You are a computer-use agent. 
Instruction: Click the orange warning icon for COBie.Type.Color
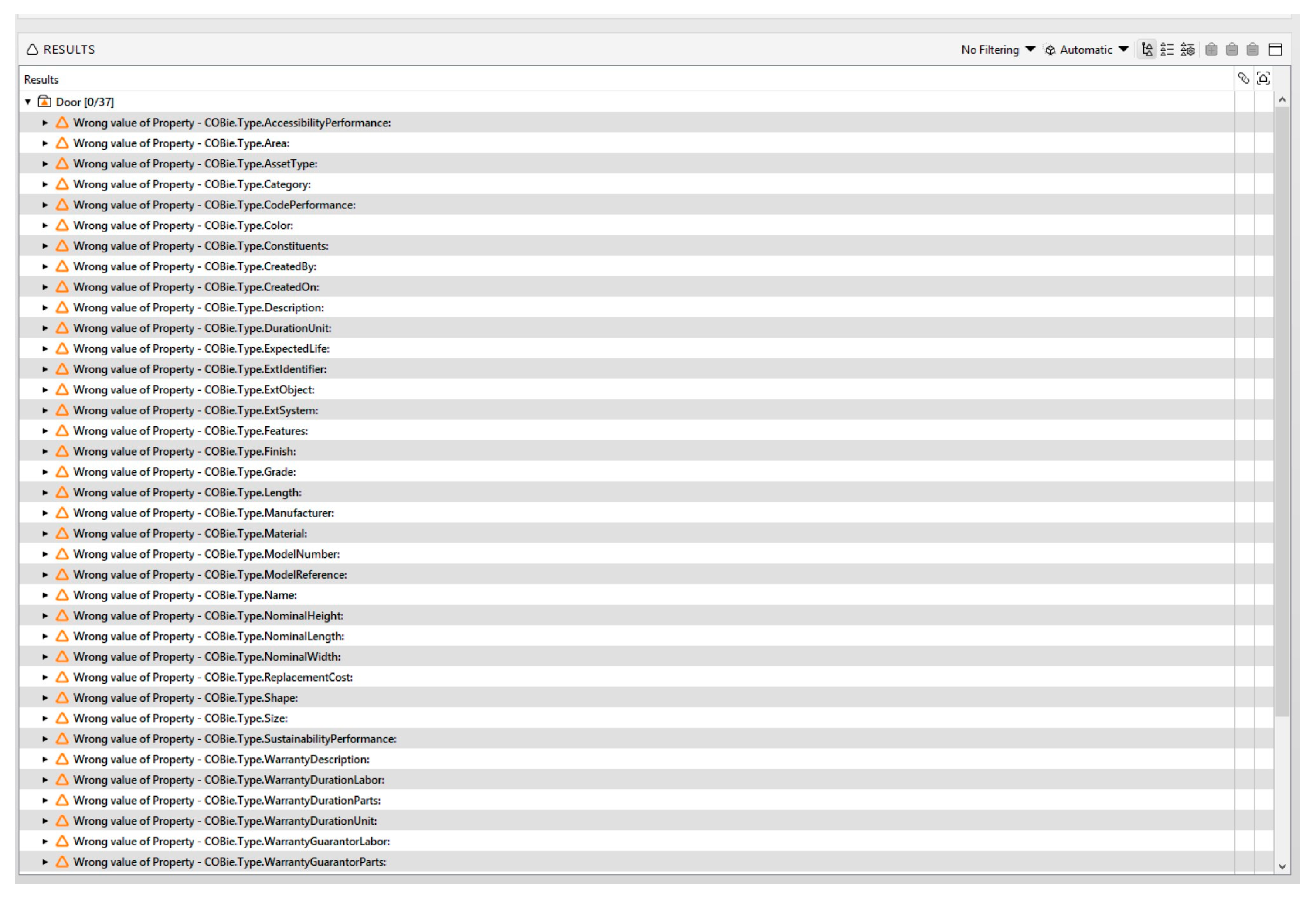click(x=62, y=225)
